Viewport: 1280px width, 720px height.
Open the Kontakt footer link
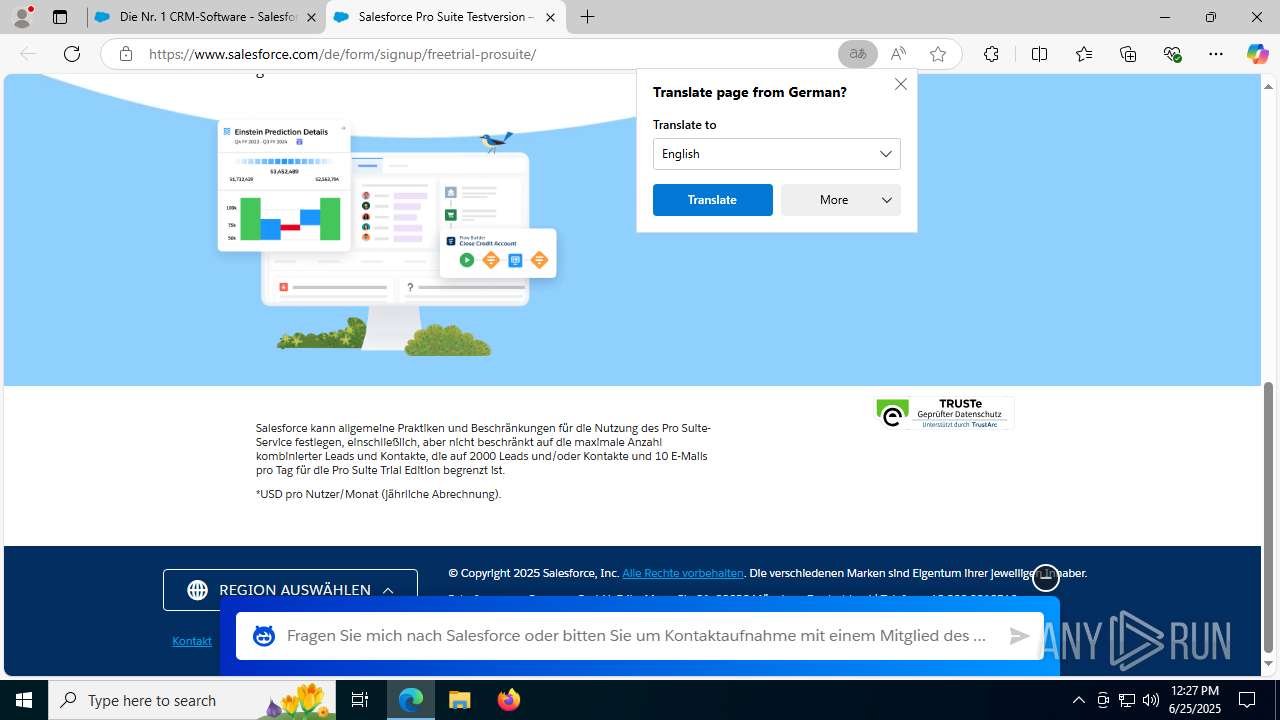pyautogui.click(x=192, y=641)
